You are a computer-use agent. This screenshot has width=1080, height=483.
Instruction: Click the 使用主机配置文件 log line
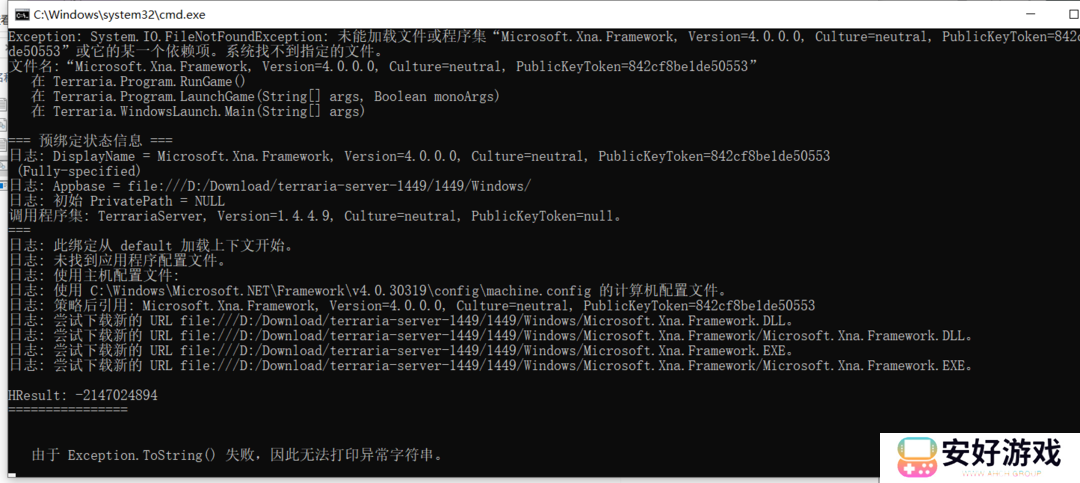pyautogui.click(x=95, y=275)
